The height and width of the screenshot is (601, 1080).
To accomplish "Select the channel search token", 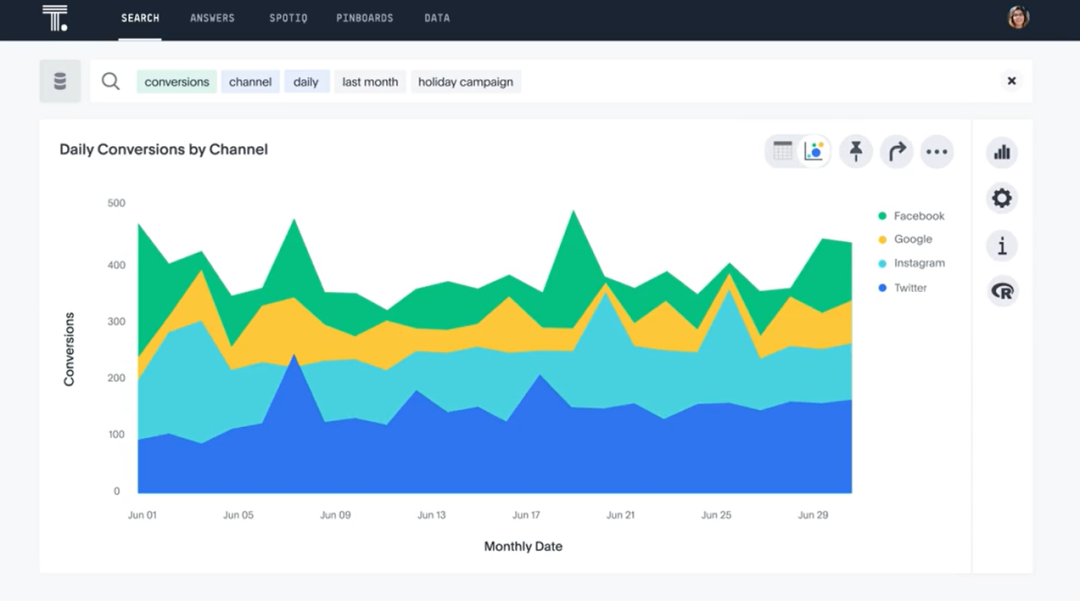I will click(x=250, y=81).
